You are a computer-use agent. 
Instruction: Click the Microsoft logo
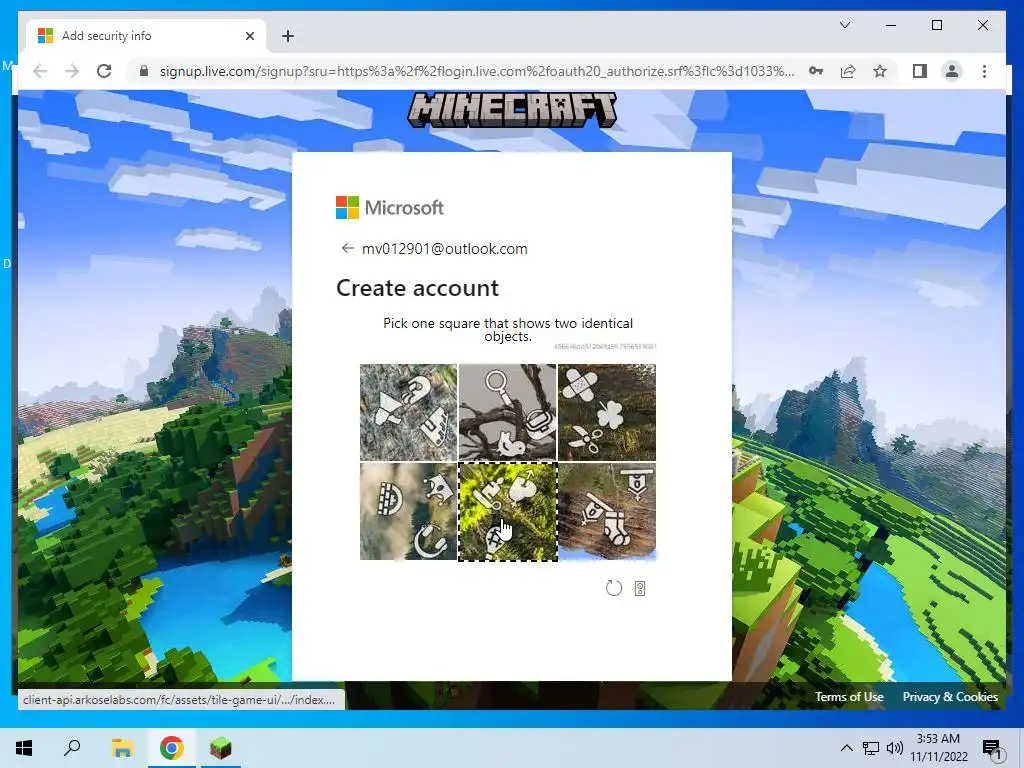[x=390, y=208]
